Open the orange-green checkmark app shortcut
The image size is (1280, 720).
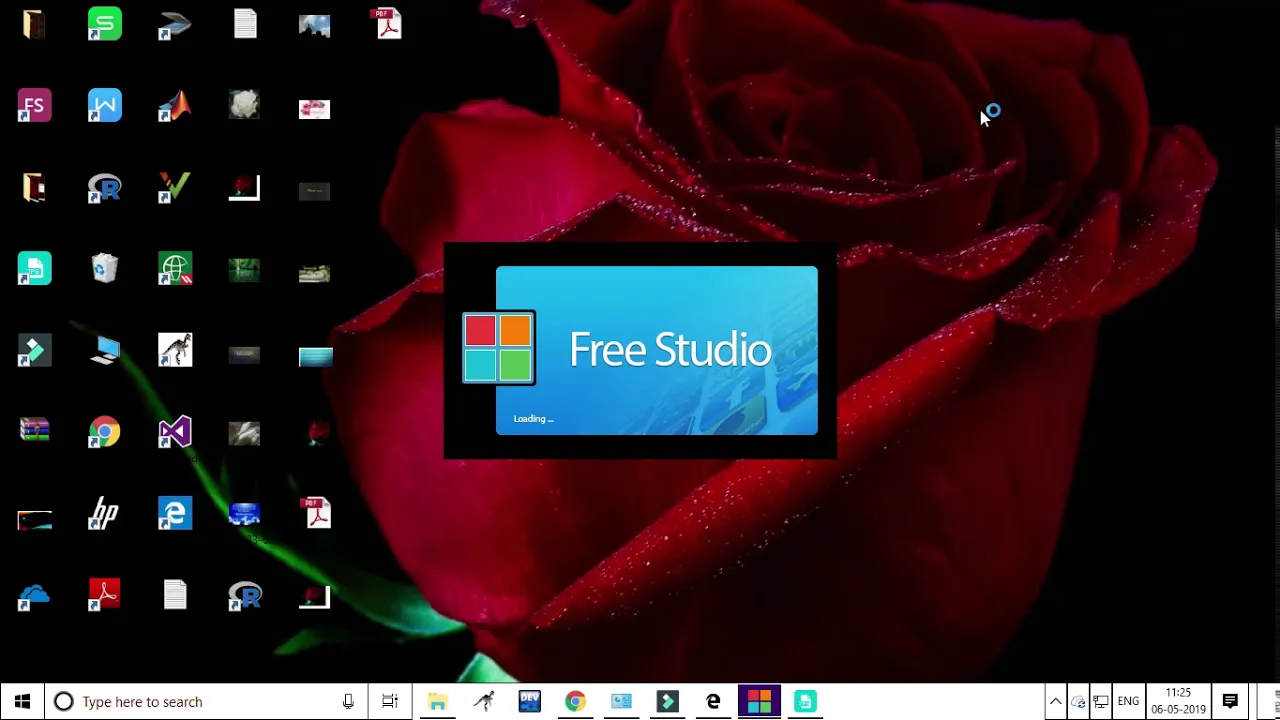pos(175,188)
